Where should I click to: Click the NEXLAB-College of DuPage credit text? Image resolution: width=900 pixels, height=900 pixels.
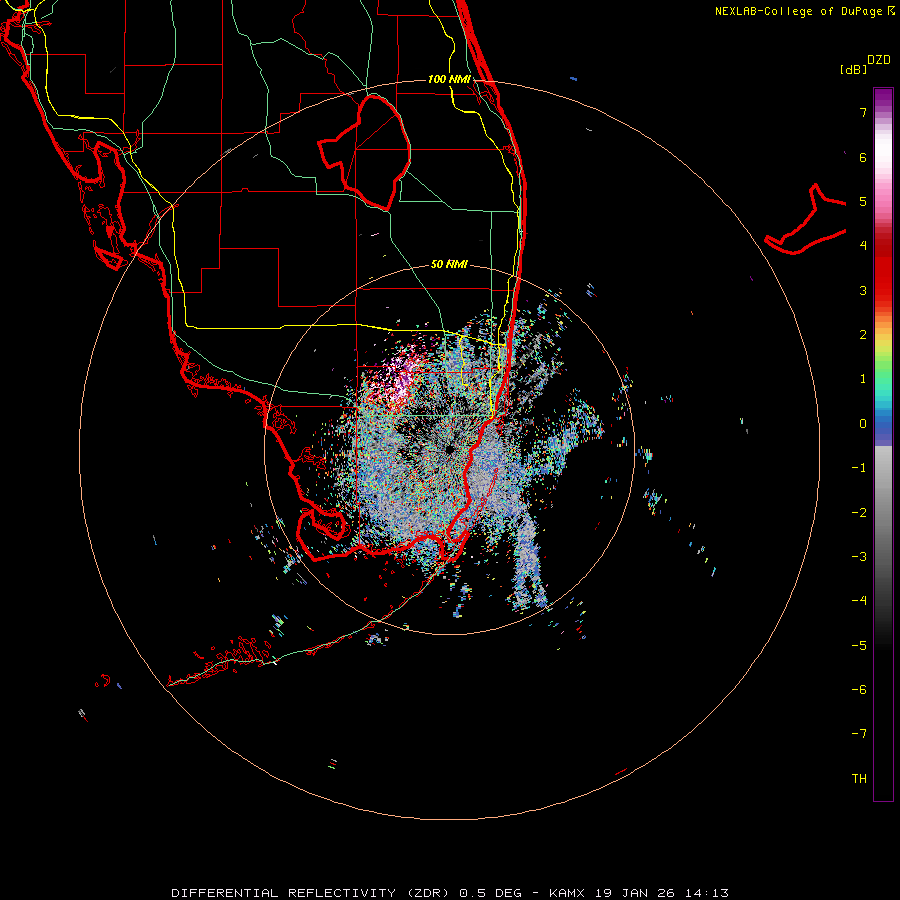pyautogui.click(x=805, y=11)
